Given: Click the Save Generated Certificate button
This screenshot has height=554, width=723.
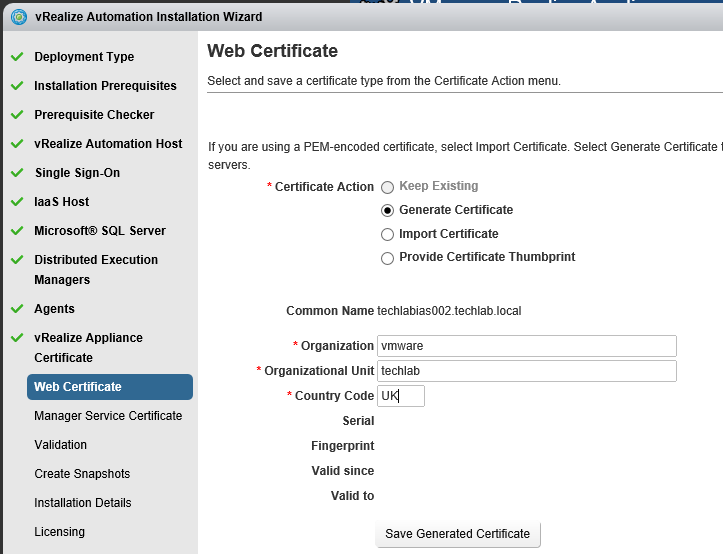Looking at the screenshot, I should pos(457,534).
